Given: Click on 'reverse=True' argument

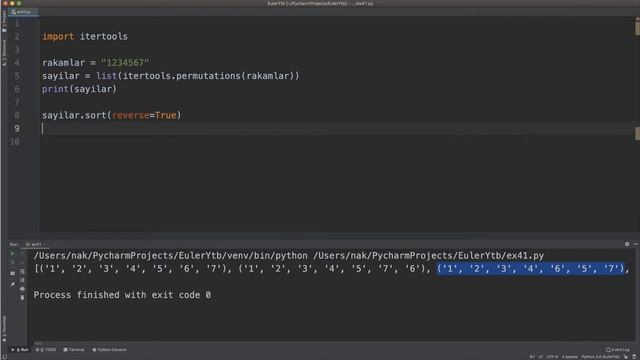Looking at the screenshot, I should [x=144, y=115].
